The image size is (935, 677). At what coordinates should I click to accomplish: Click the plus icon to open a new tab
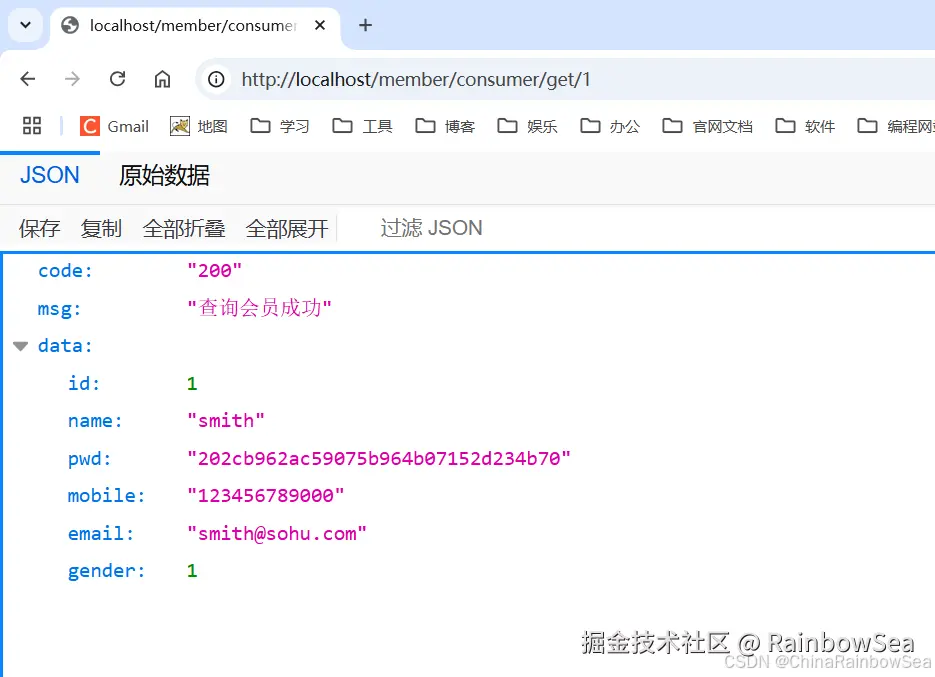[x=365, y=26]
